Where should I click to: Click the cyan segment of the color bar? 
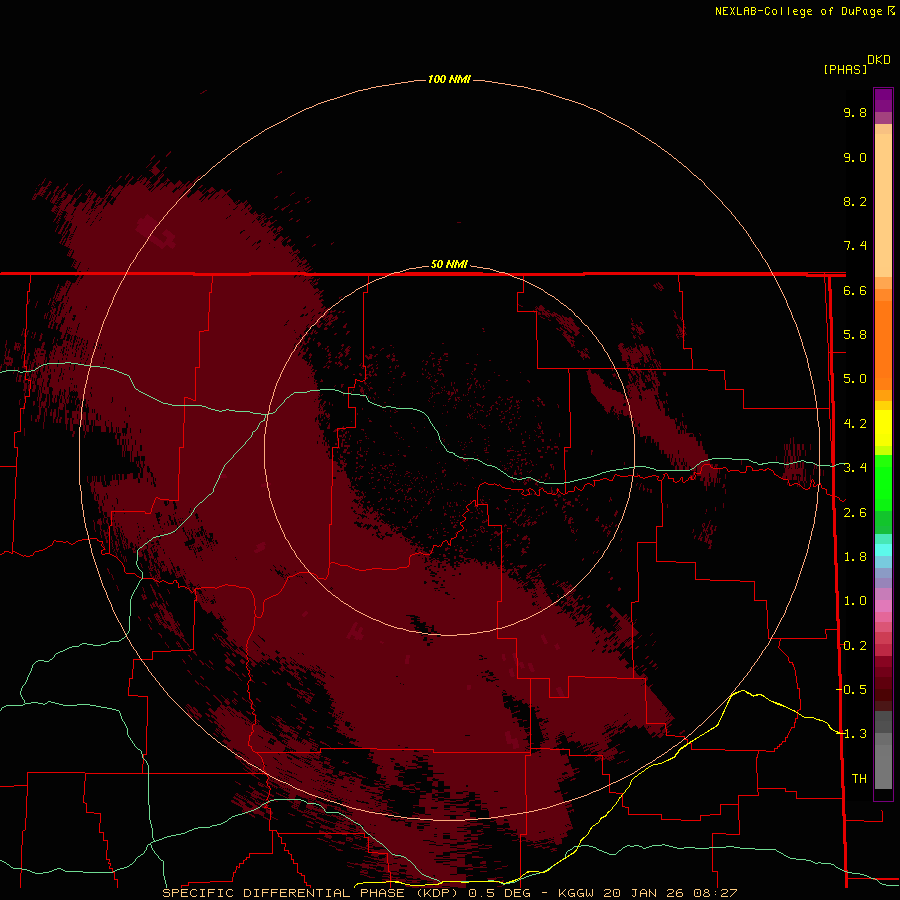coord(883,550)
